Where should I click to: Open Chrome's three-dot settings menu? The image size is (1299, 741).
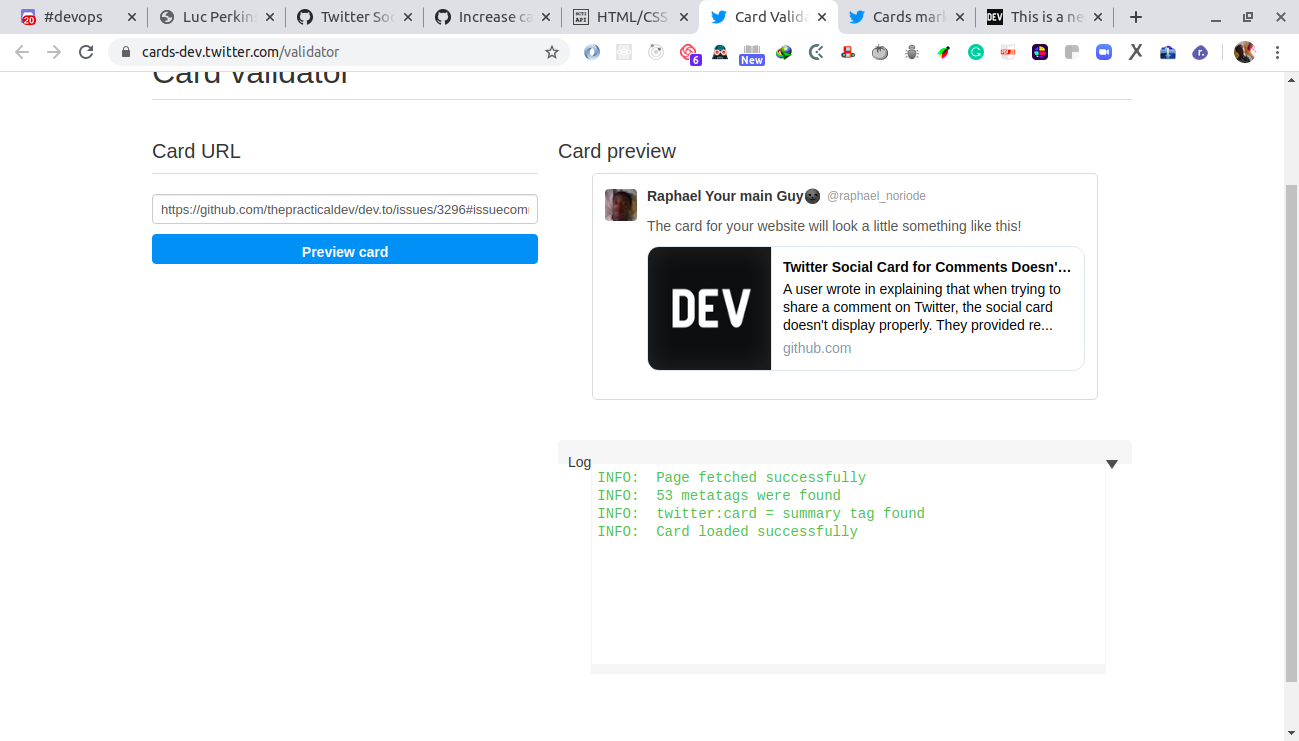tap(1278, 52)
